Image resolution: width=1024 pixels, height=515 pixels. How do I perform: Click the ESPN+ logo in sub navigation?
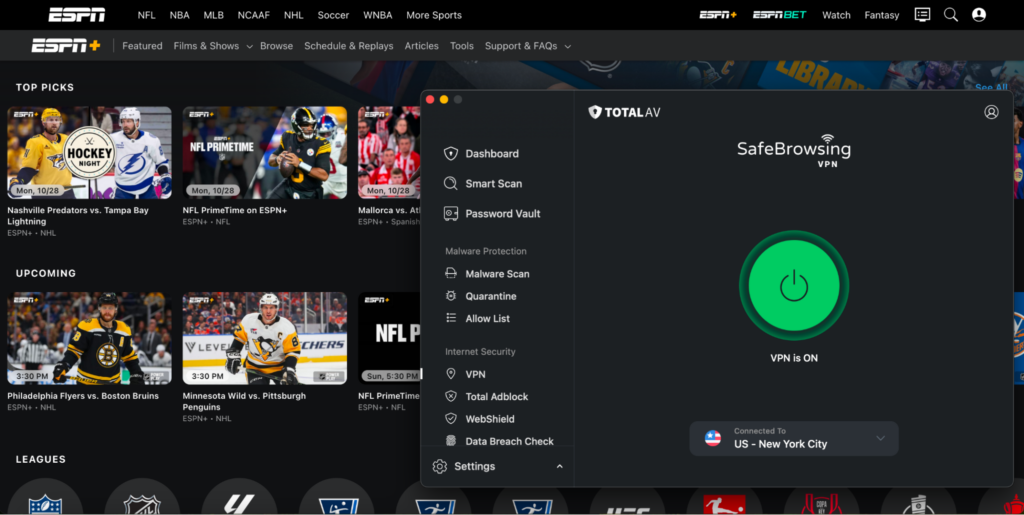pyautogui.click(x=66, y=46)
